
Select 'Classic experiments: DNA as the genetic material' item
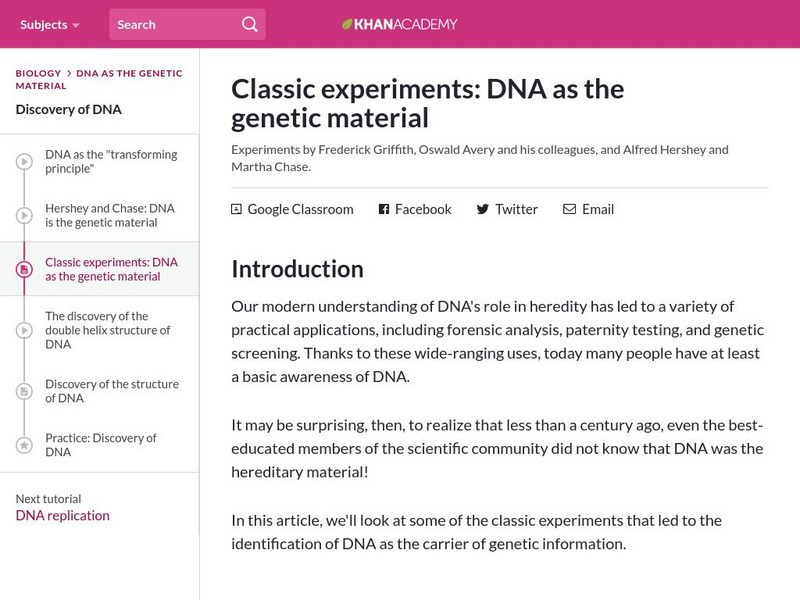pos(111,269)
